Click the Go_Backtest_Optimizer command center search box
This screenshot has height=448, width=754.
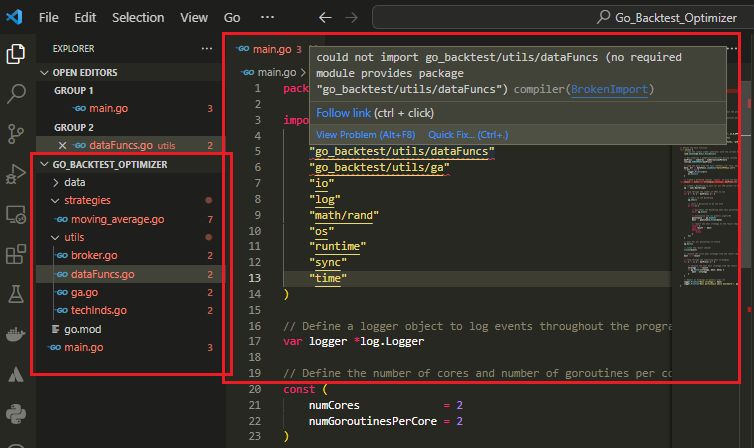click(562, 18)
